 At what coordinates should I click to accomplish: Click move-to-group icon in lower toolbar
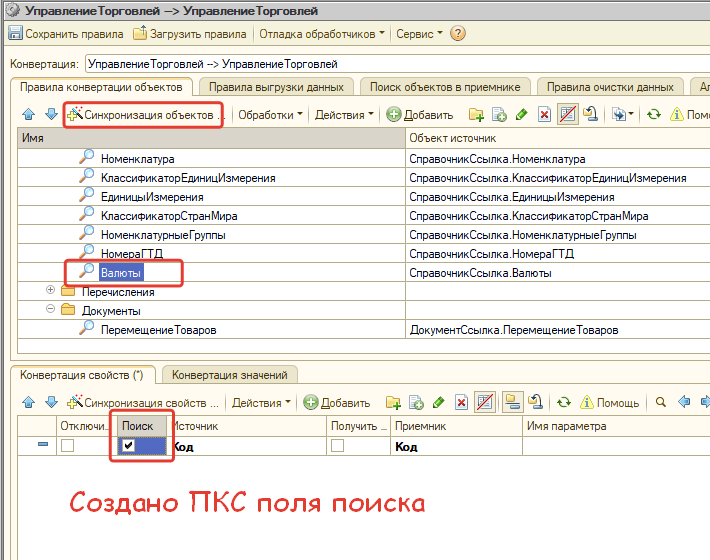536,402
